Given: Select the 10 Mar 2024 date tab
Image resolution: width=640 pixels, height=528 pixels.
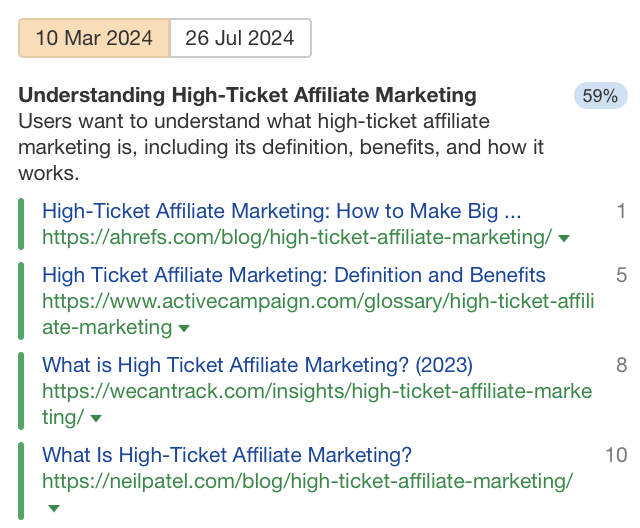Looking at the screenshot, I should (x=94, y=39).
